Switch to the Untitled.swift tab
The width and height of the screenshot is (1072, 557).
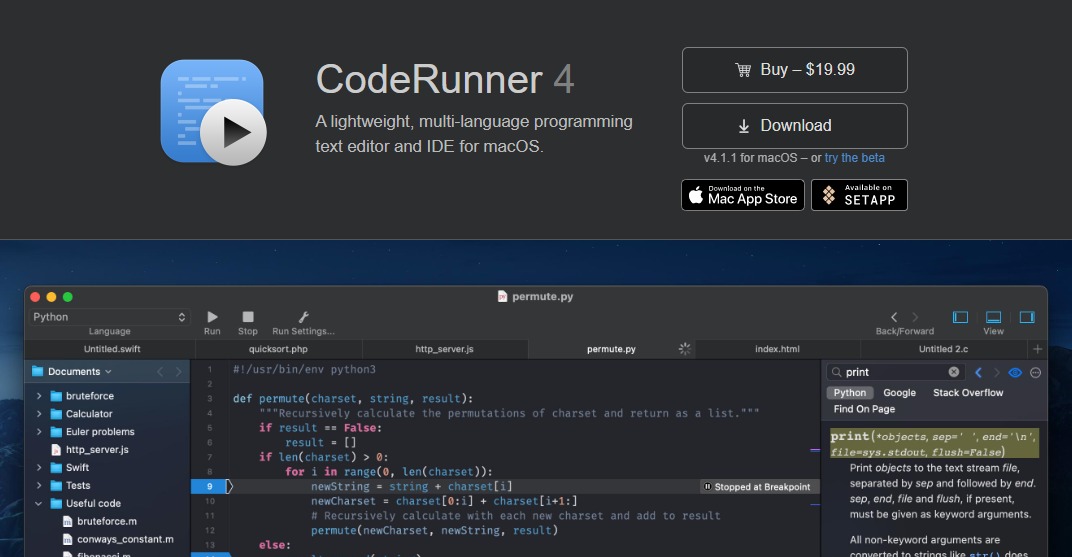point(111,349)
